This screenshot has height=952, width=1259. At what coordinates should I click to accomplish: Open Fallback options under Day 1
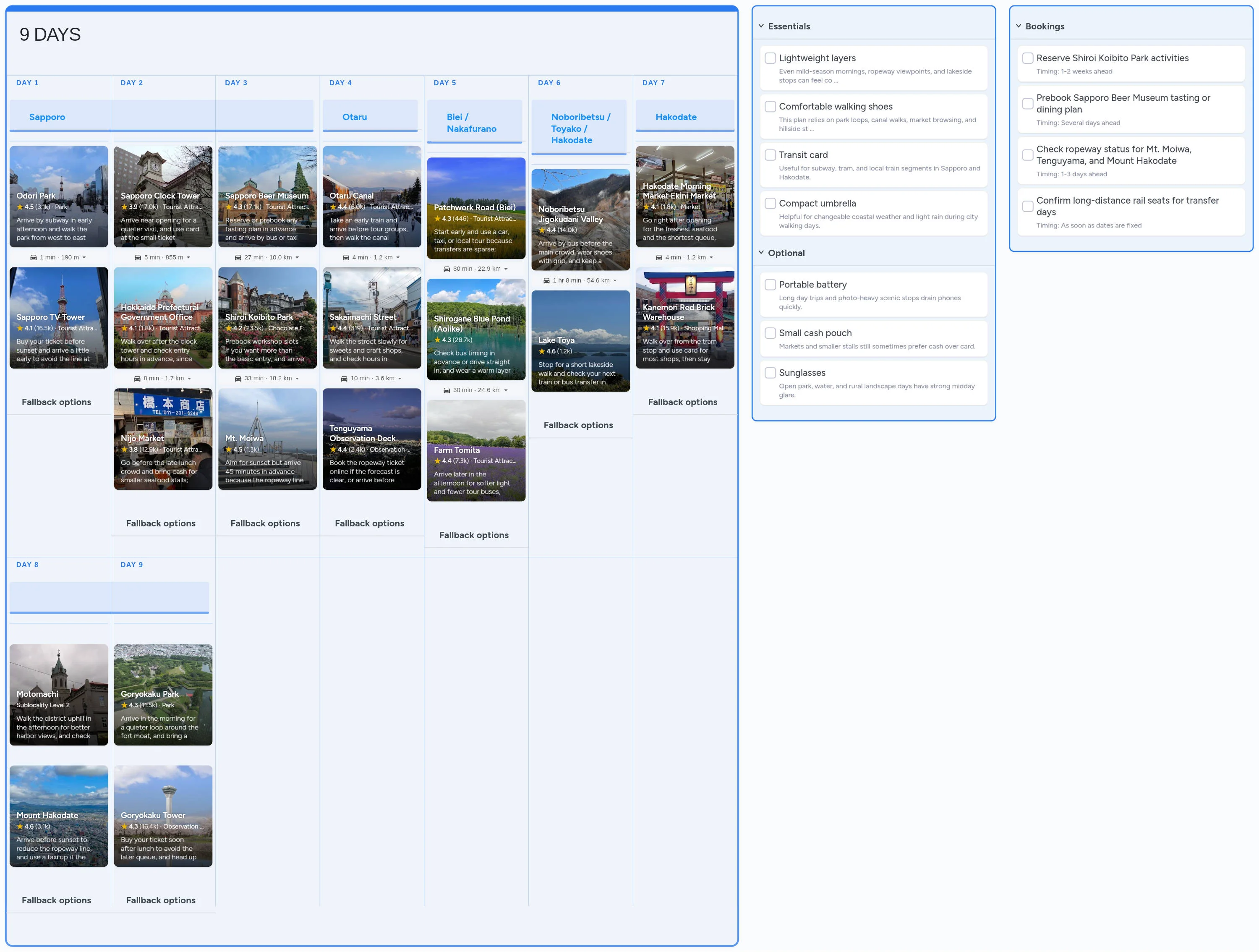coord(56,402)
